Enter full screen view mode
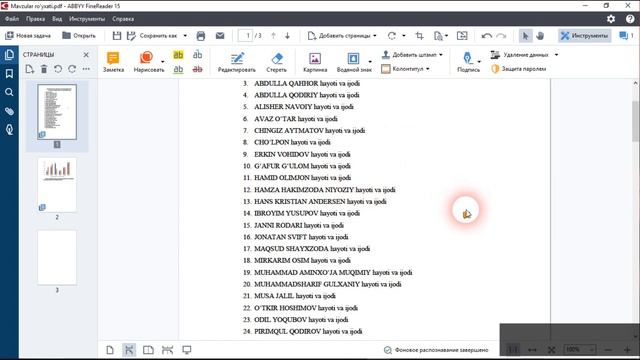 tap(187, 350)
